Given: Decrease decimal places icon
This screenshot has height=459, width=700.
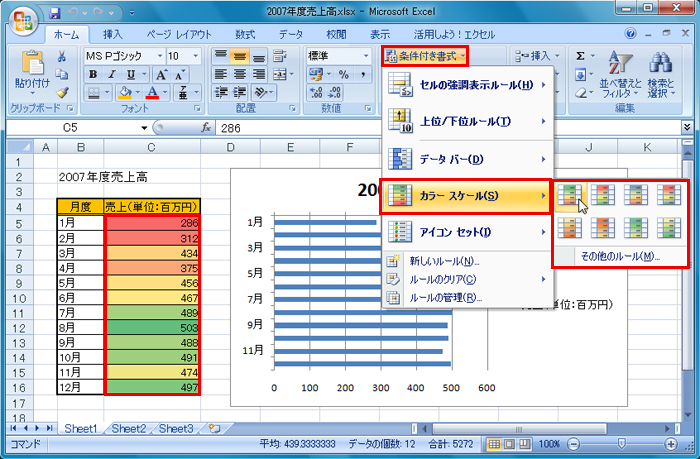Looking at the screenshot, I should click(335, 92).
